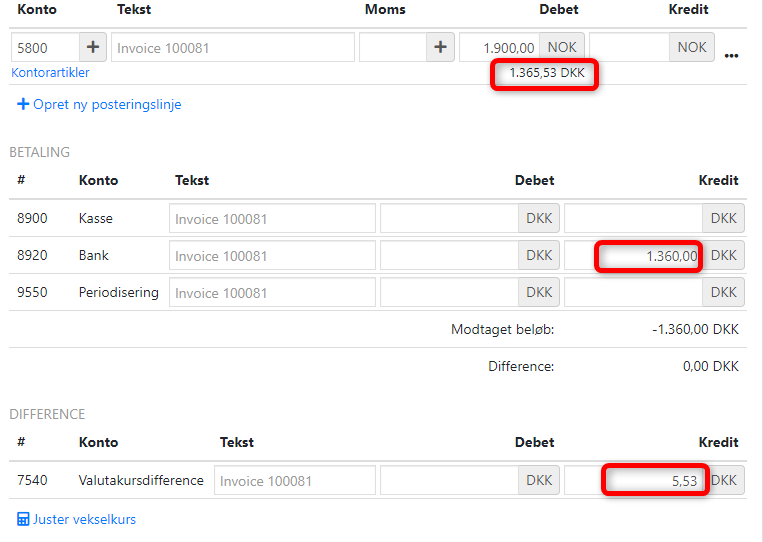This screenshot has width=763, height=542.
Task: Click the plus button beside the Moms field
Action: 440,47
